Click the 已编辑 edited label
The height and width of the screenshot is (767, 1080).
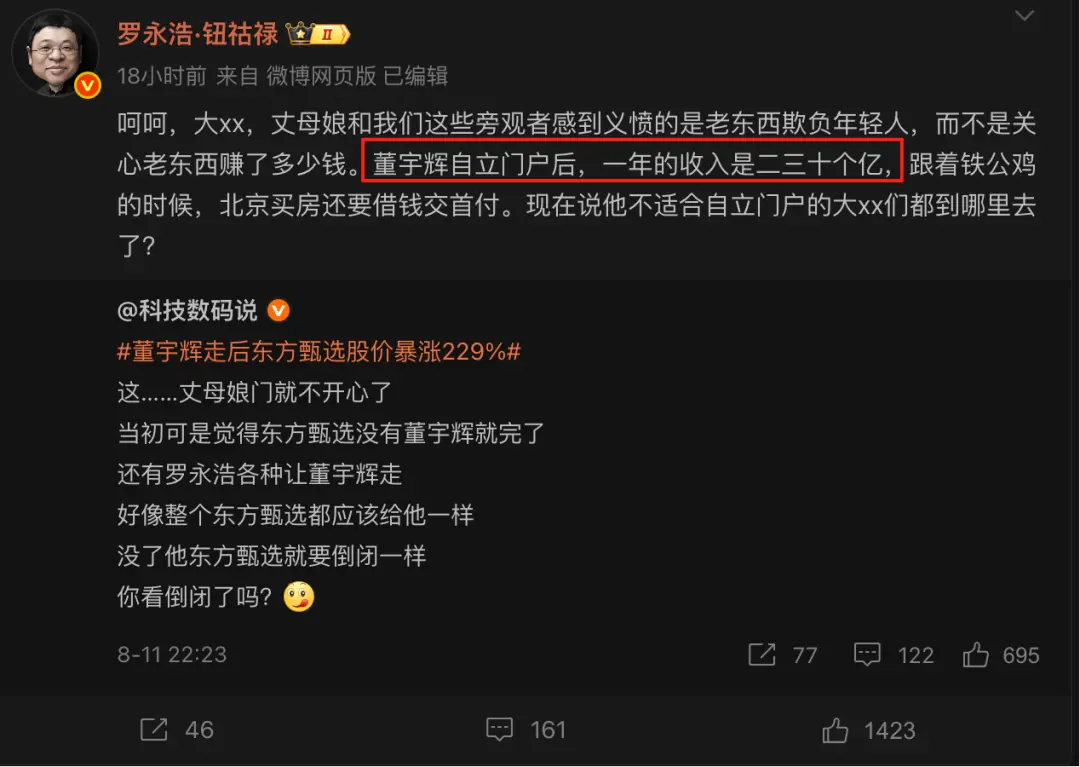(415, 76)
